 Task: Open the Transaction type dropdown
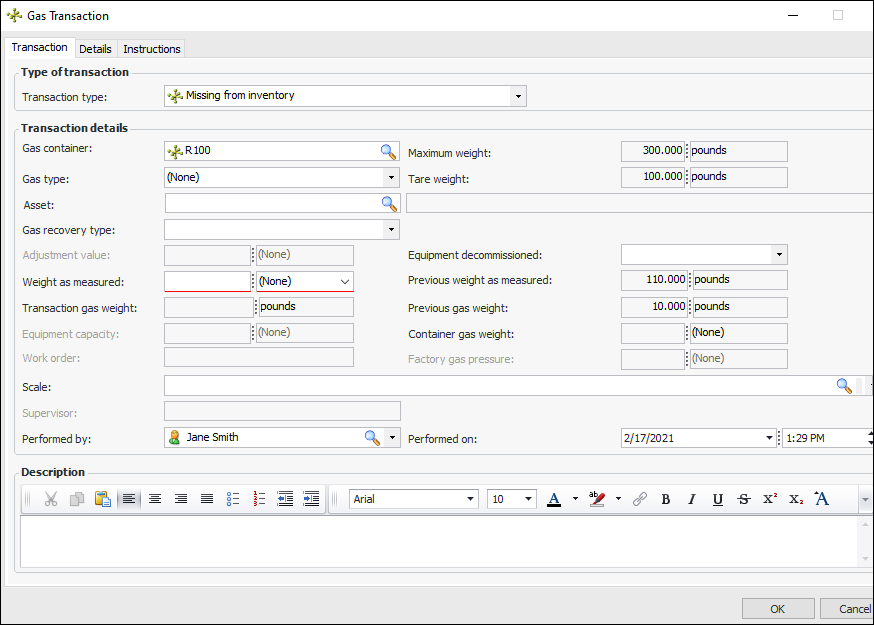518,96
